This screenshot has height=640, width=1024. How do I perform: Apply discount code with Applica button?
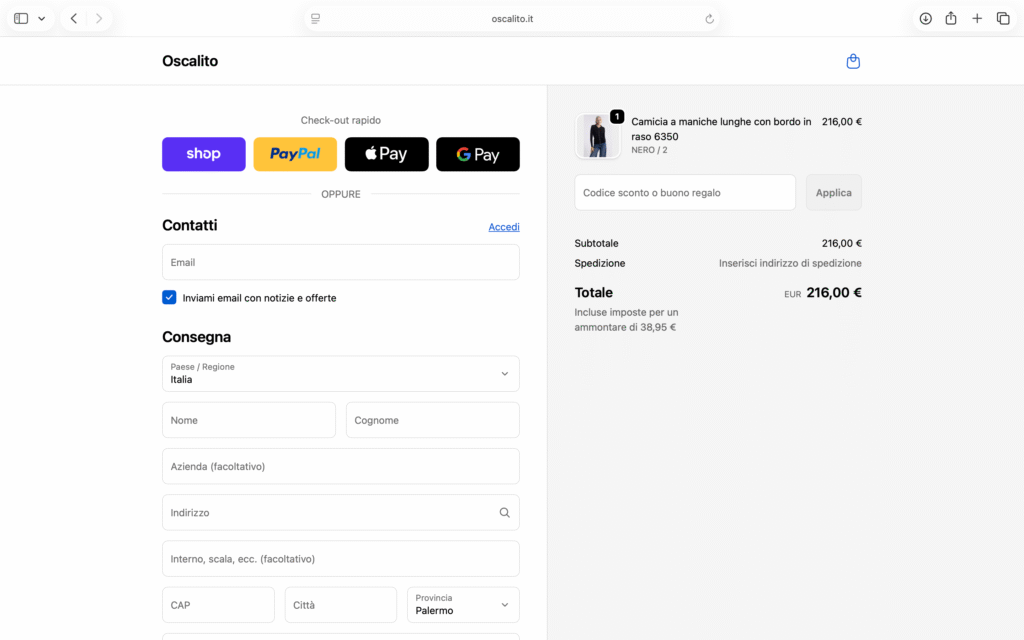click(x=833, y=193)
